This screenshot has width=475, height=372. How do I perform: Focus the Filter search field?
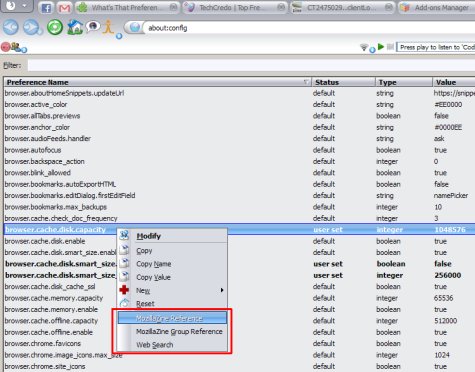coord(251,65)
